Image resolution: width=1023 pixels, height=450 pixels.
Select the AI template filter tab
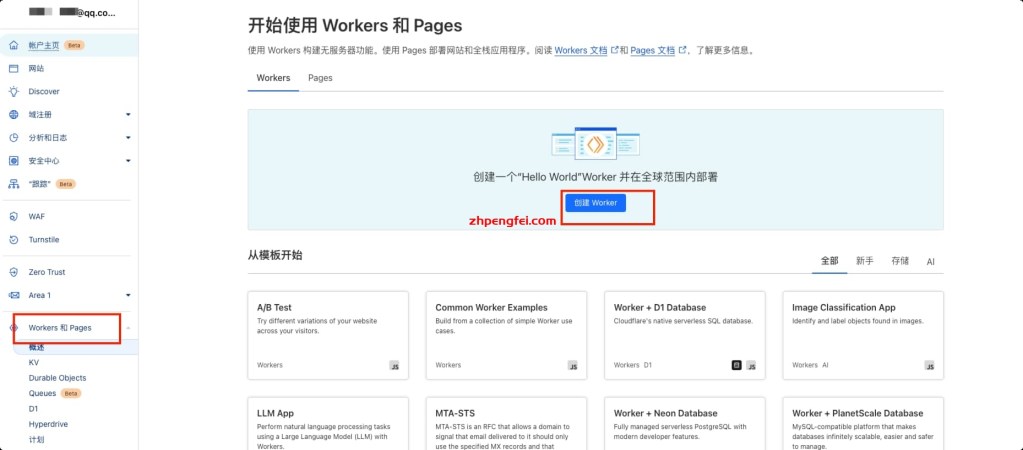tap(930, 261)
